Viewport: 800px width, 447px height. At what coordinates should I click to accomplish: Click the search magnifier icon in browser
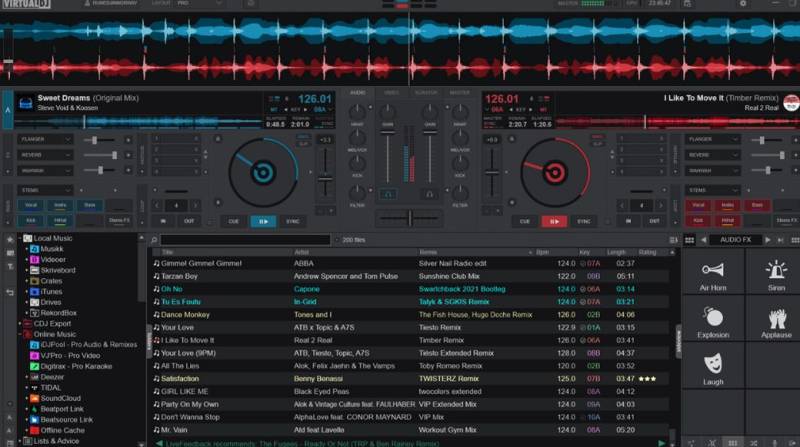154,240
